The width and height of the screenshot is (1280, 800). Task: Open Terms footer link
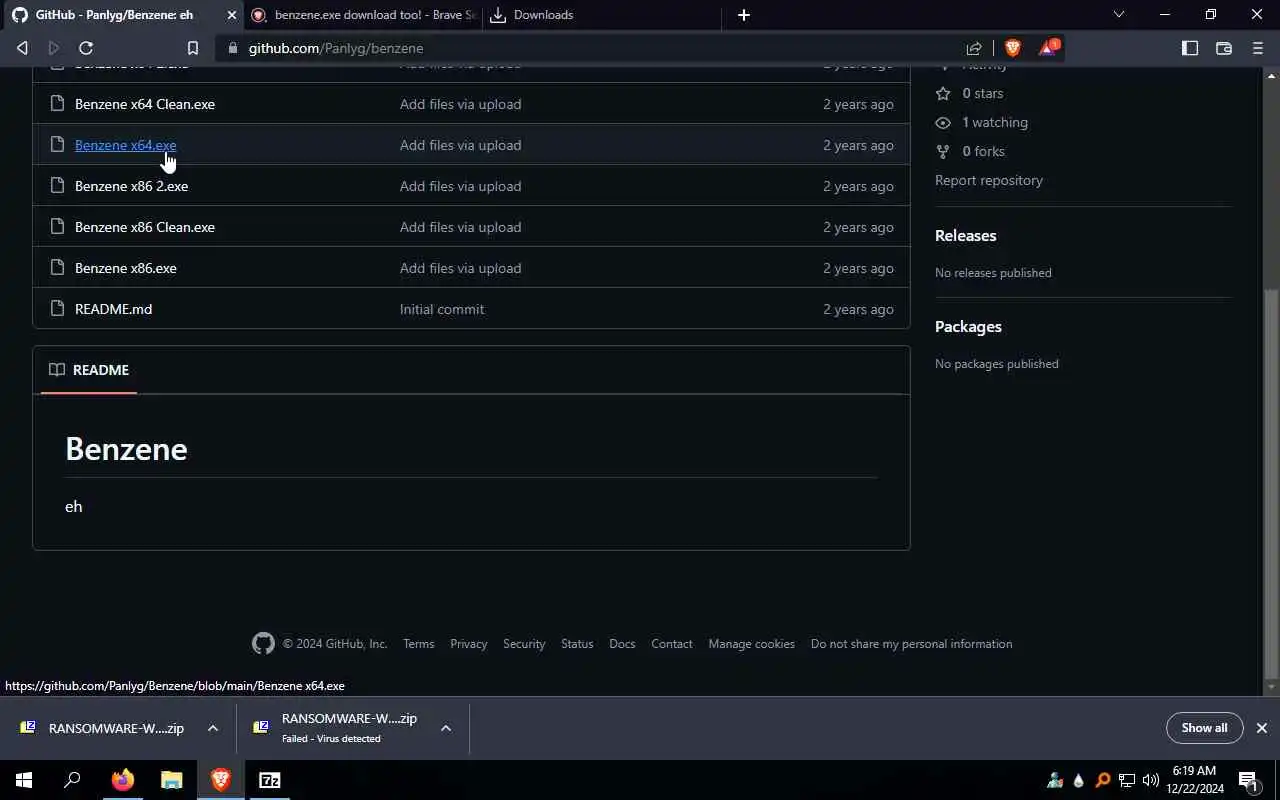(419, 644)
